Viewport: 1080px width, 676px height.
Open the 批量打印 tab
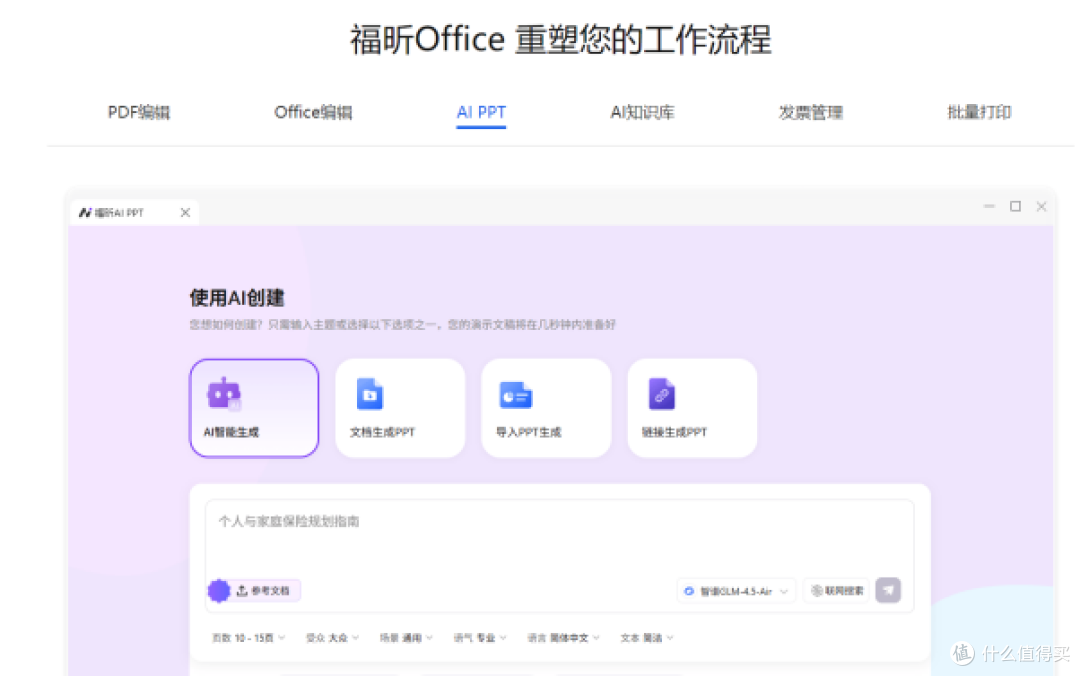tap(979, 112)
